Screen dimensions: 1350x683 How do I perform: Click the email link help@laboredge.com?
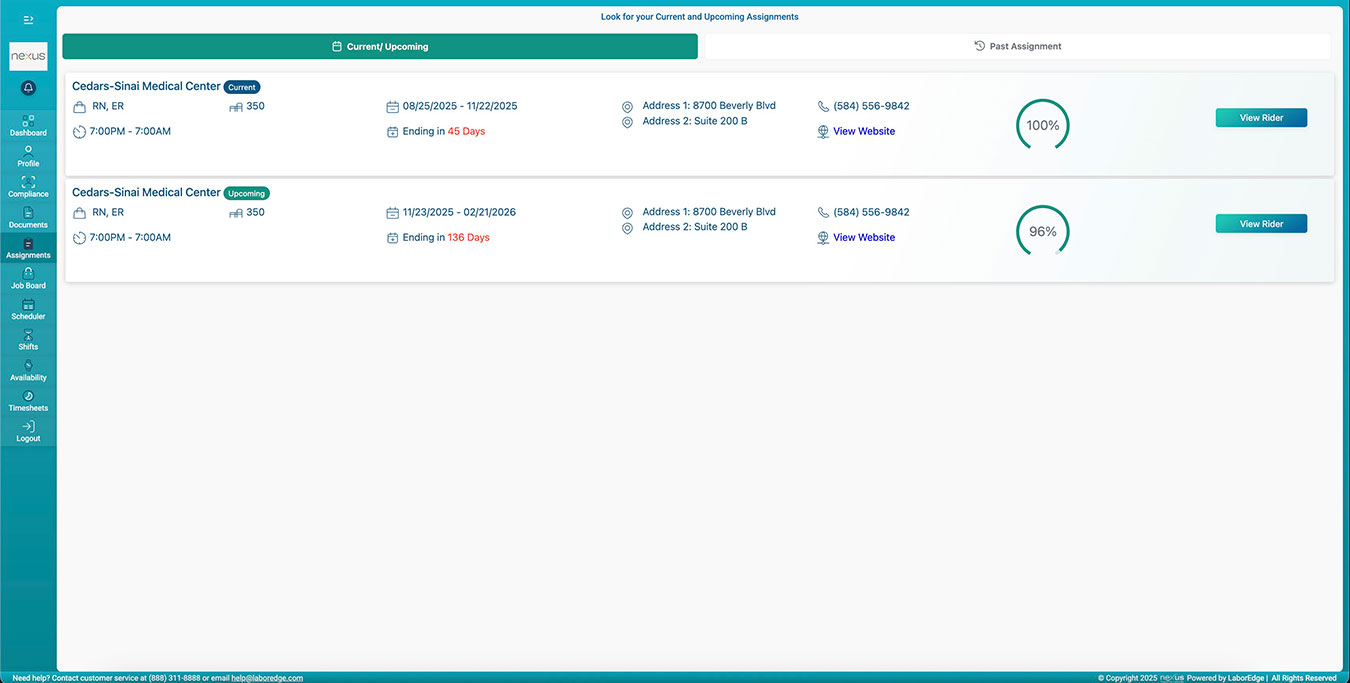coord(267,677)
